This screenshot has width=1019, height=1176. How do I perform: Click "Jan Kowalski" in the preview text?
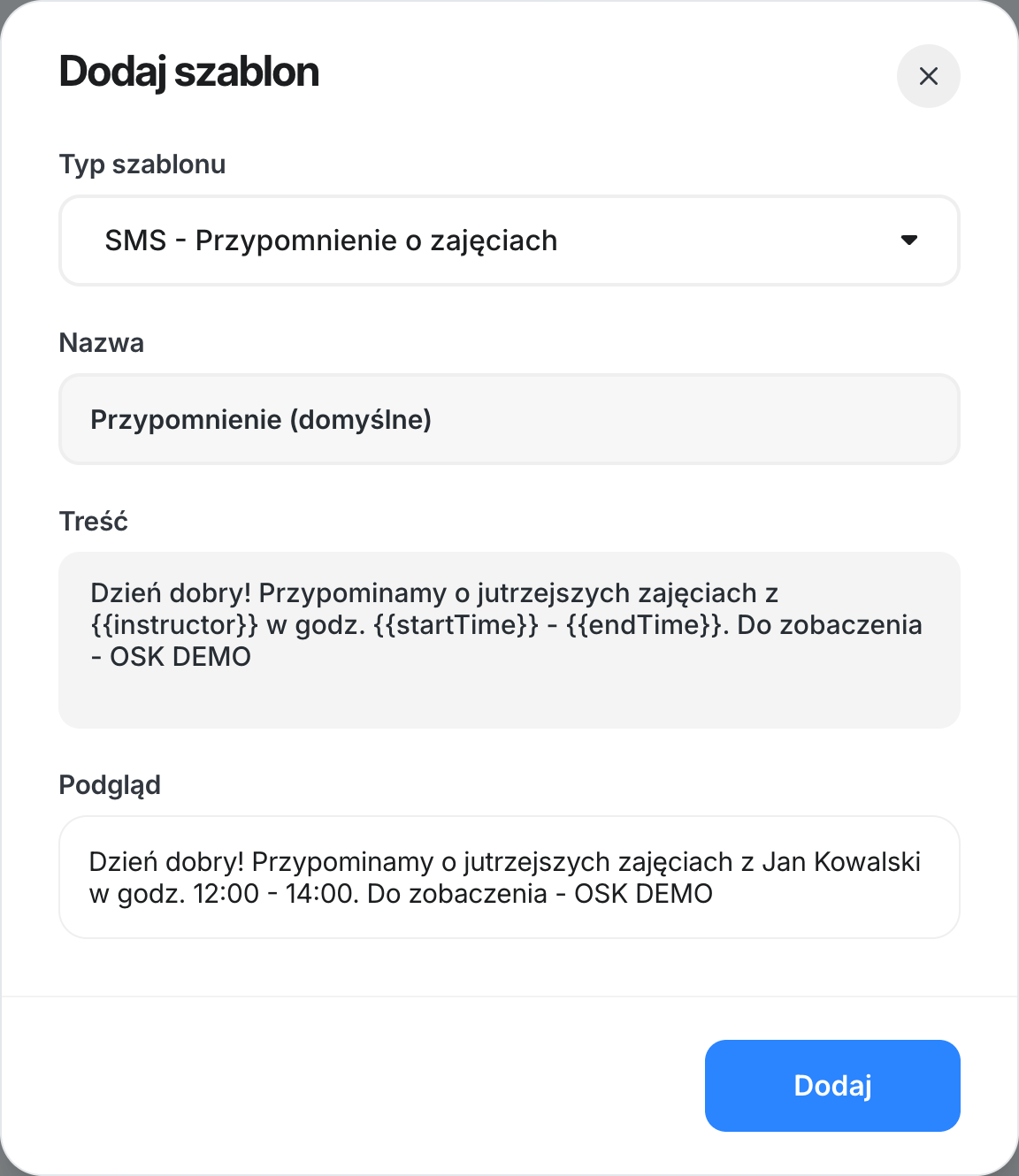click(x=840, y=862)
